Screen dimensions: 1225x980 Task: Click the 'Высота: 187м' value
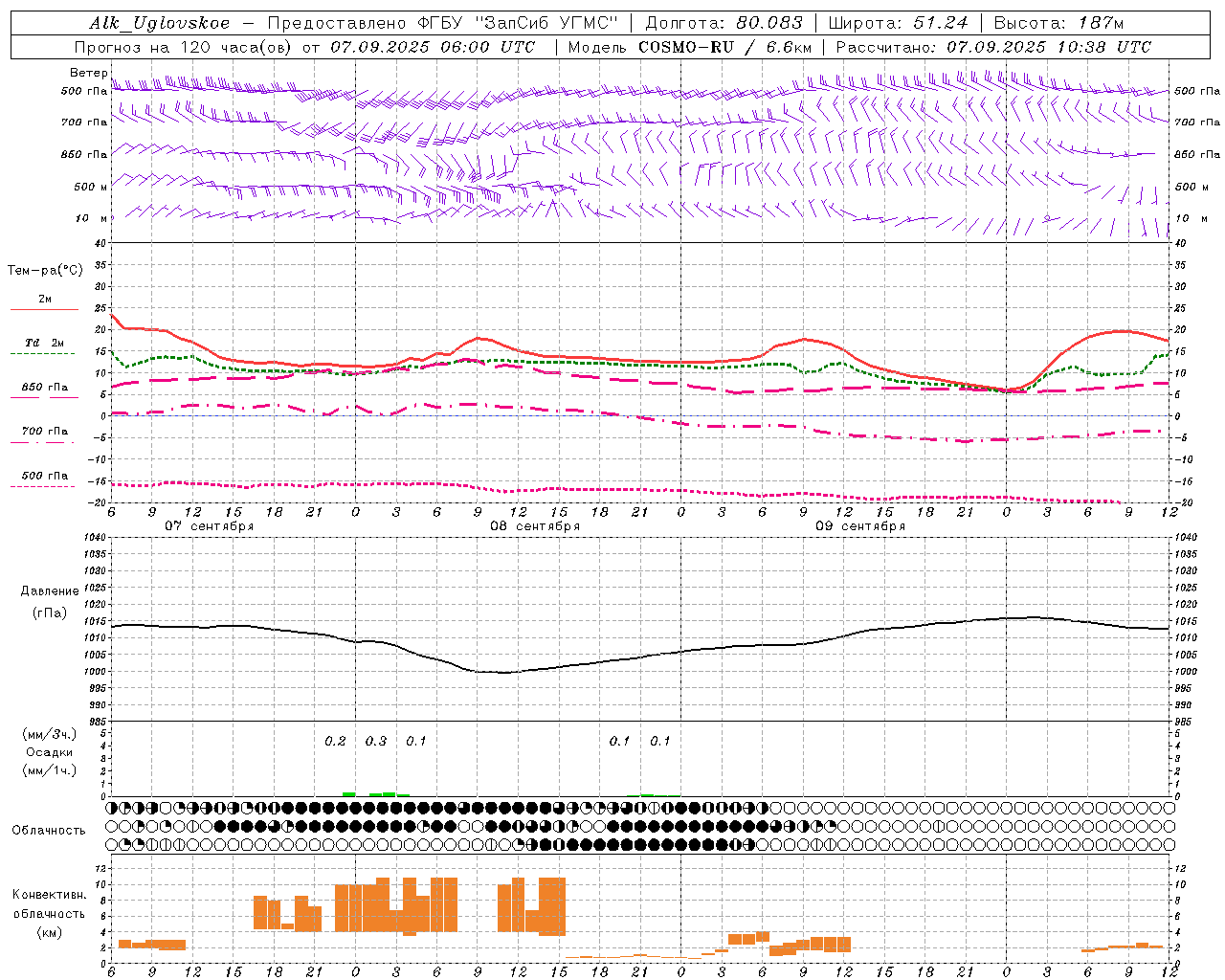[1058, 23]
